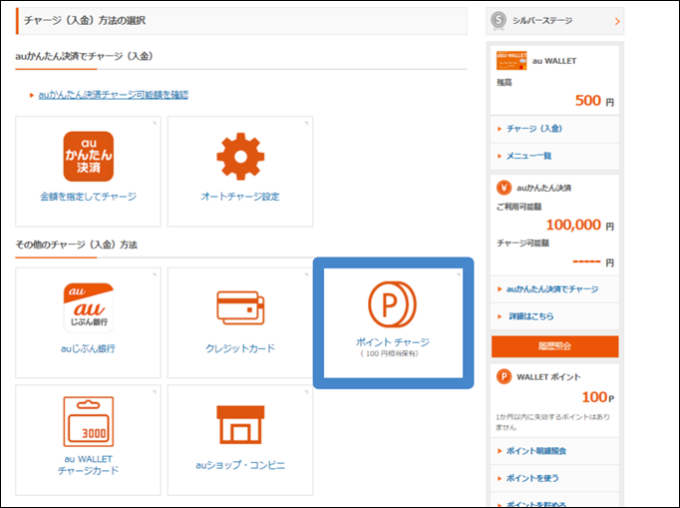The height and width of the screenshot is (508, 680).
Task: Click the au WALLET チャージカード label
Action: (x=88, y=465)
